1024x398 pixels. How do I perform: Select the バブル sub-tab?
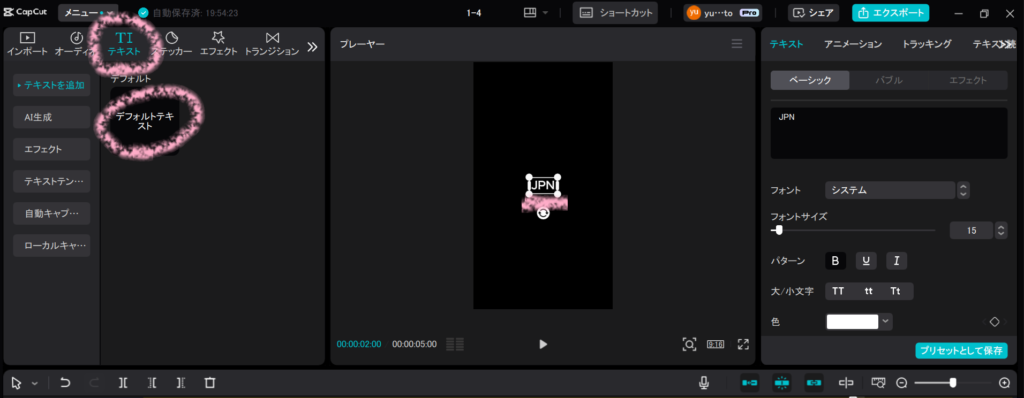(x=889, y=80)
